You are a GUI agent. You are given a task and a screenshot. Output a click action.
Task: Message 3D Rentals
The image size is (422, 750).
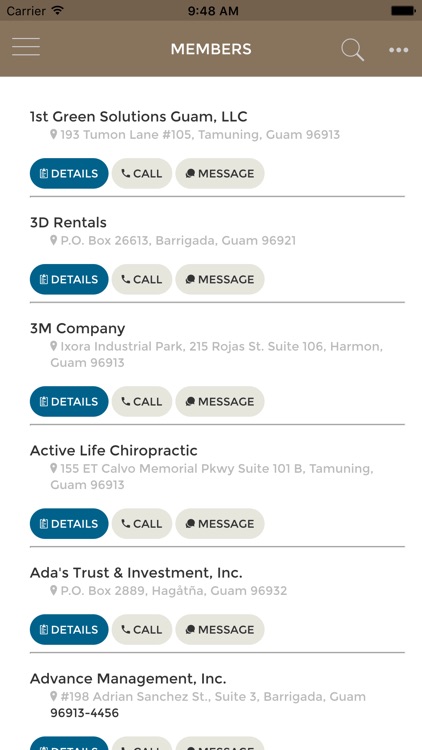coord(220,279)
